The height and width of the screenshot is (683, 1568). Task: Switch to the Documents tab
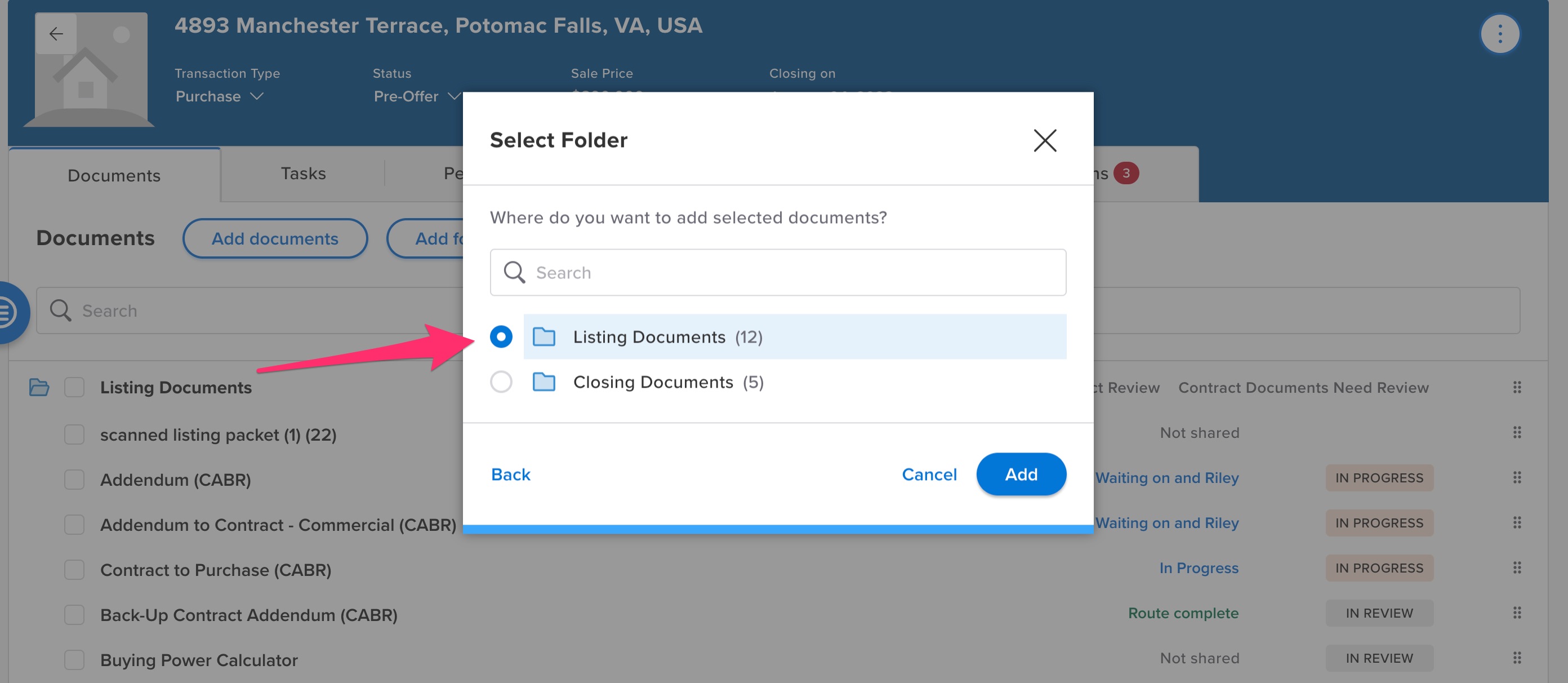click(114, 175)
